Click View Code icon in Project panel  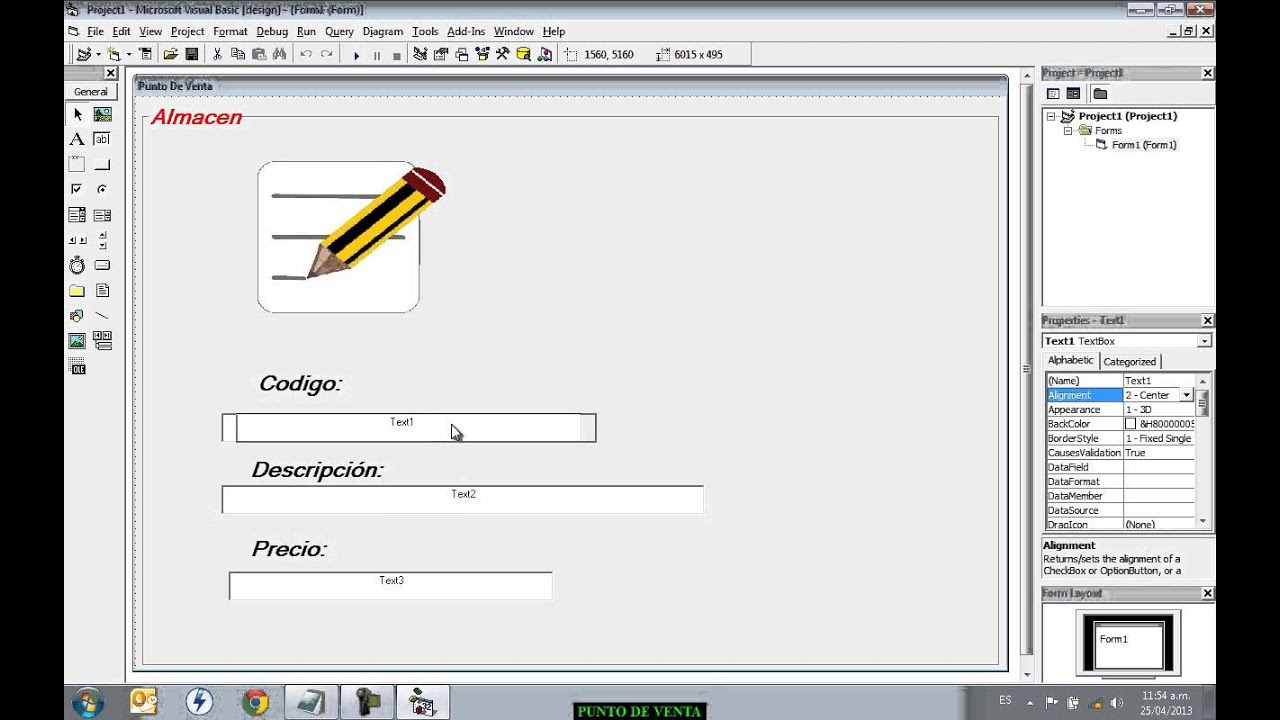coord(1053,94)
